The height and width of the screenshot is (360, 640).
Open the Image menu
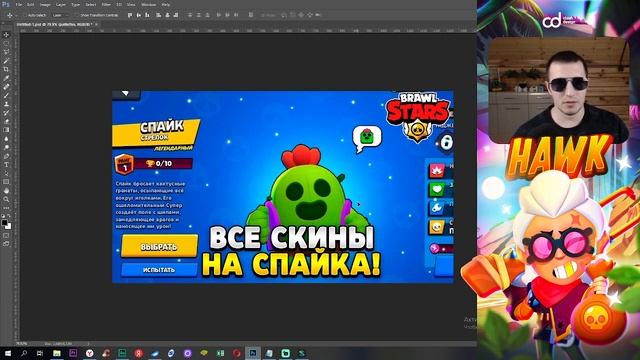click(x=45, y=4)
